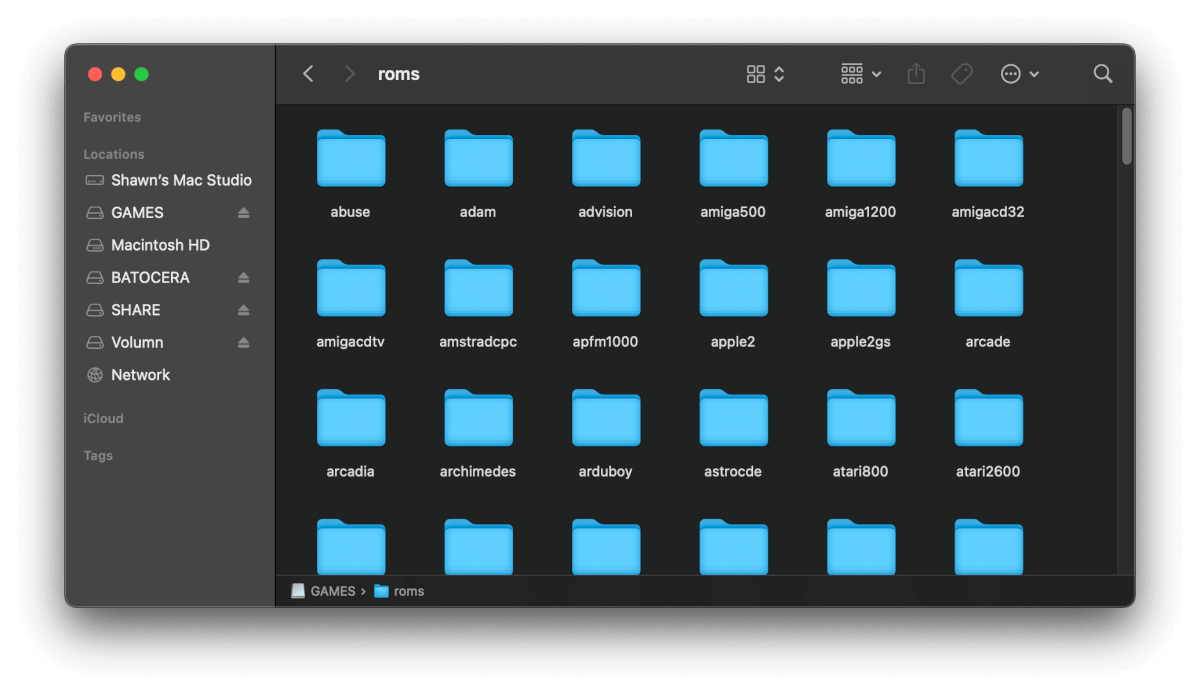Select Macintosh HD in the sidebar
This screenshot has width=1200, height=693.
click(x=160, y=245)
